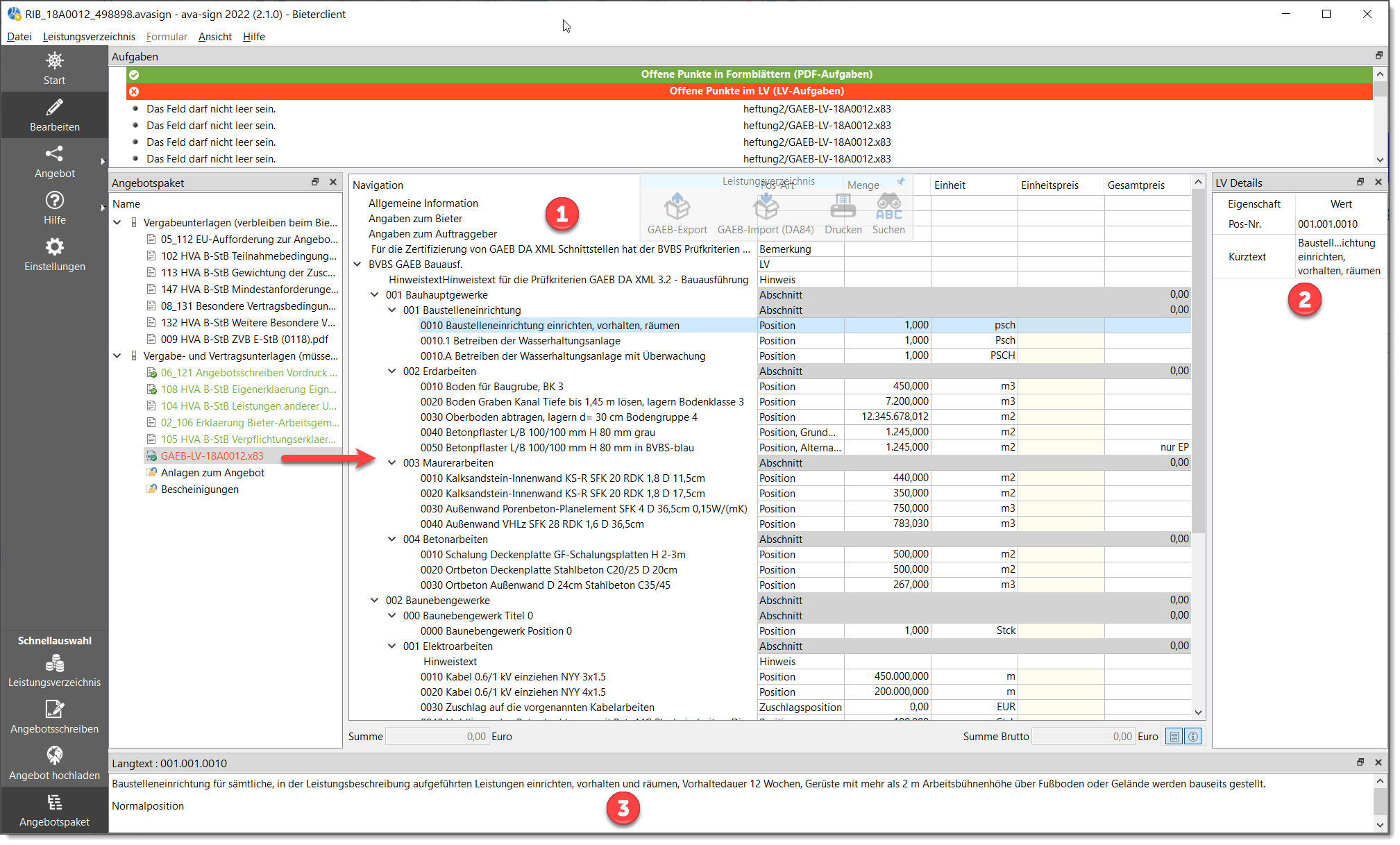Select position 0020 Kalksandstein-Innenwand D 17,5cm
The width and height of the screenshot is (1400, 845).
click(x=562, y=494)
